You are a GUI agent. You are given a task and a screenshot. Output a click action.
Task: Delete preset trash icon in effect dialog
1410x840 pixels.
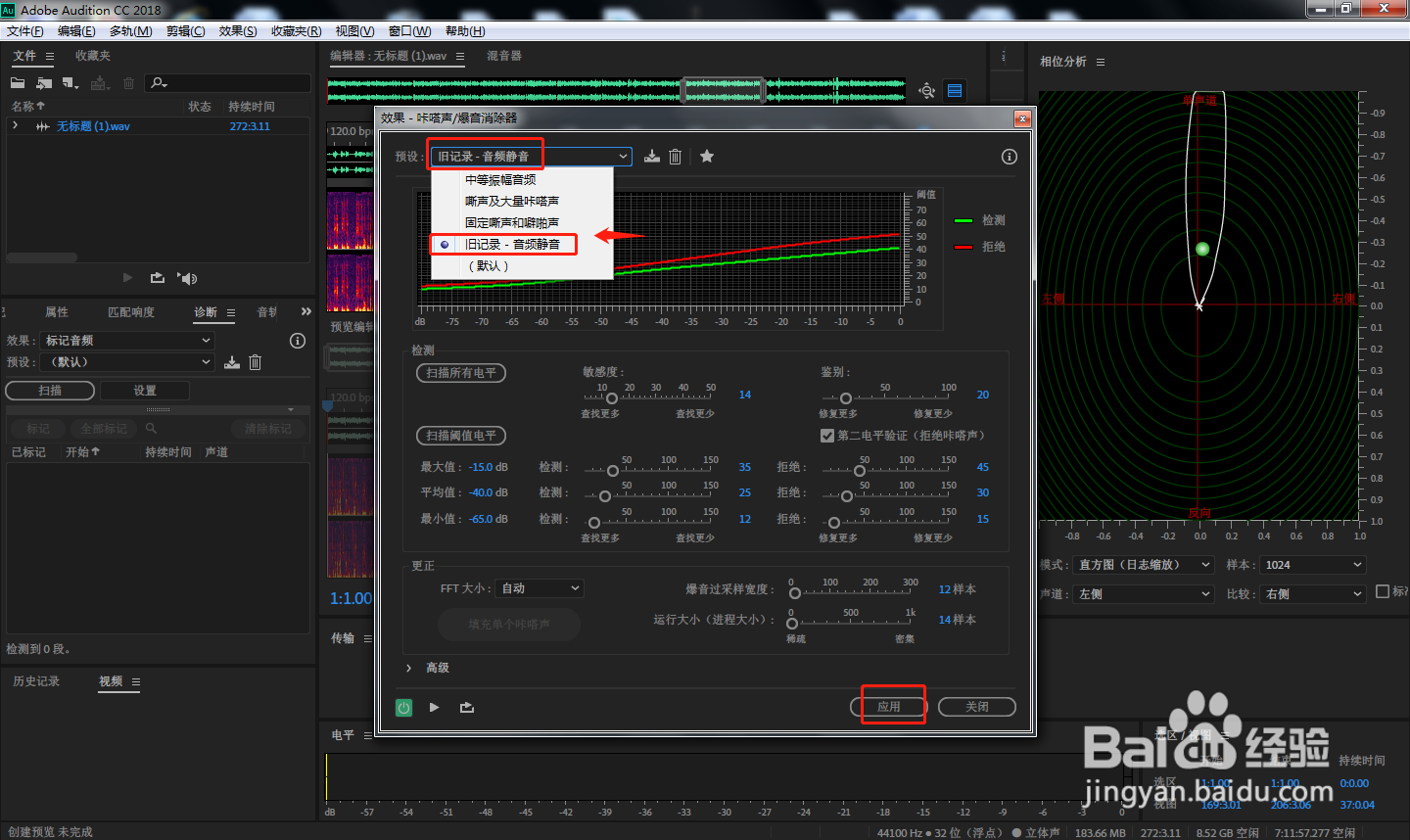pos(676,157)
